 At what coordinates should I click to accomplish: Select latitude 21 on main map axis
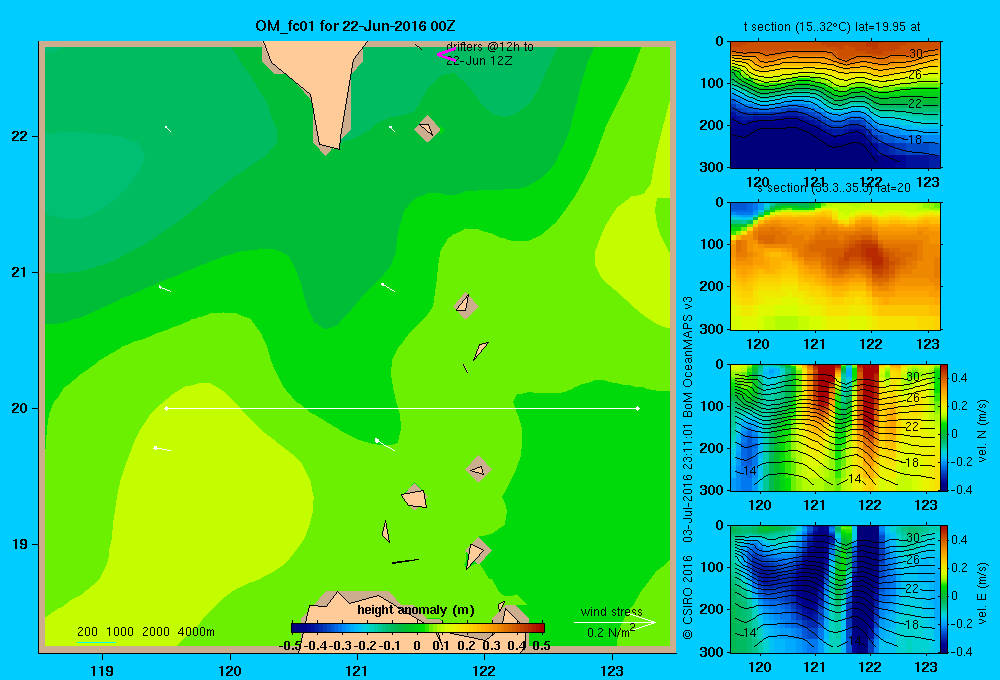pyautogui.click(x=20, y=272)
